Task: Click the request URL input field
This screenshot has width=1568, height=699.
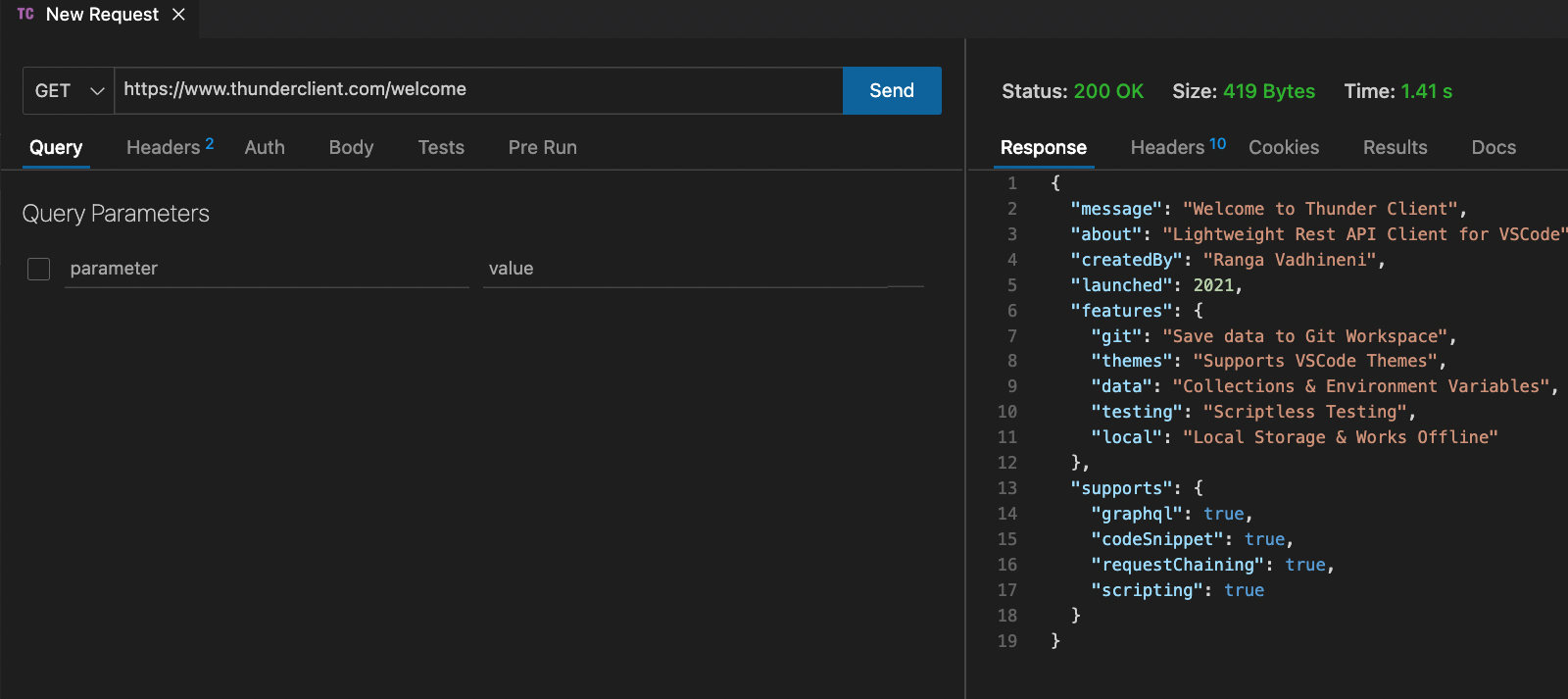Action: (478, 90)
